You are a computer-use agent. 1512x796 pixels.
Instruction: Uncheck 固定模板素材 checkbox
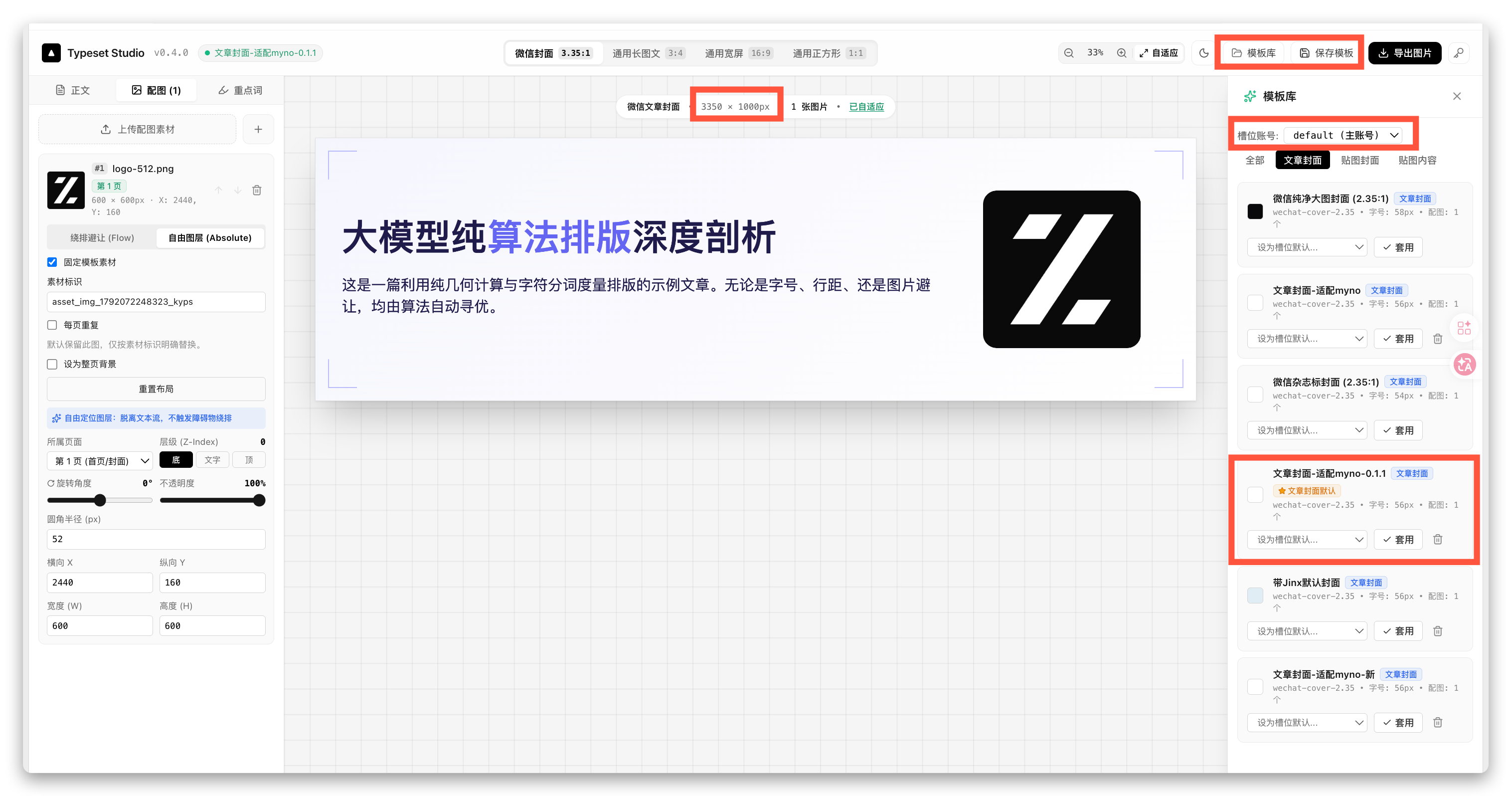[x=52, y=262]
